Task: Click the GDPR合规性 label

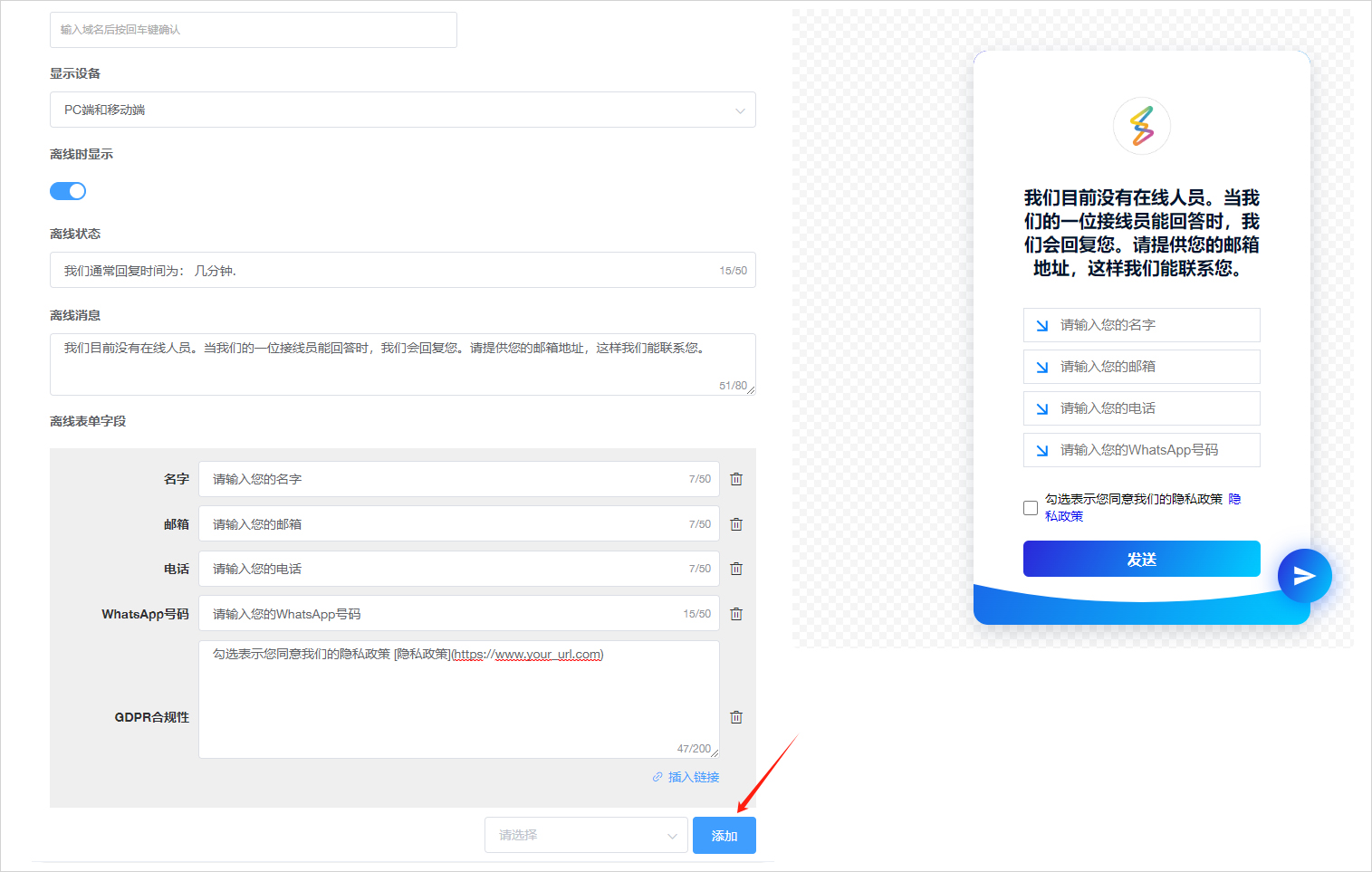Action: (152, 717)
